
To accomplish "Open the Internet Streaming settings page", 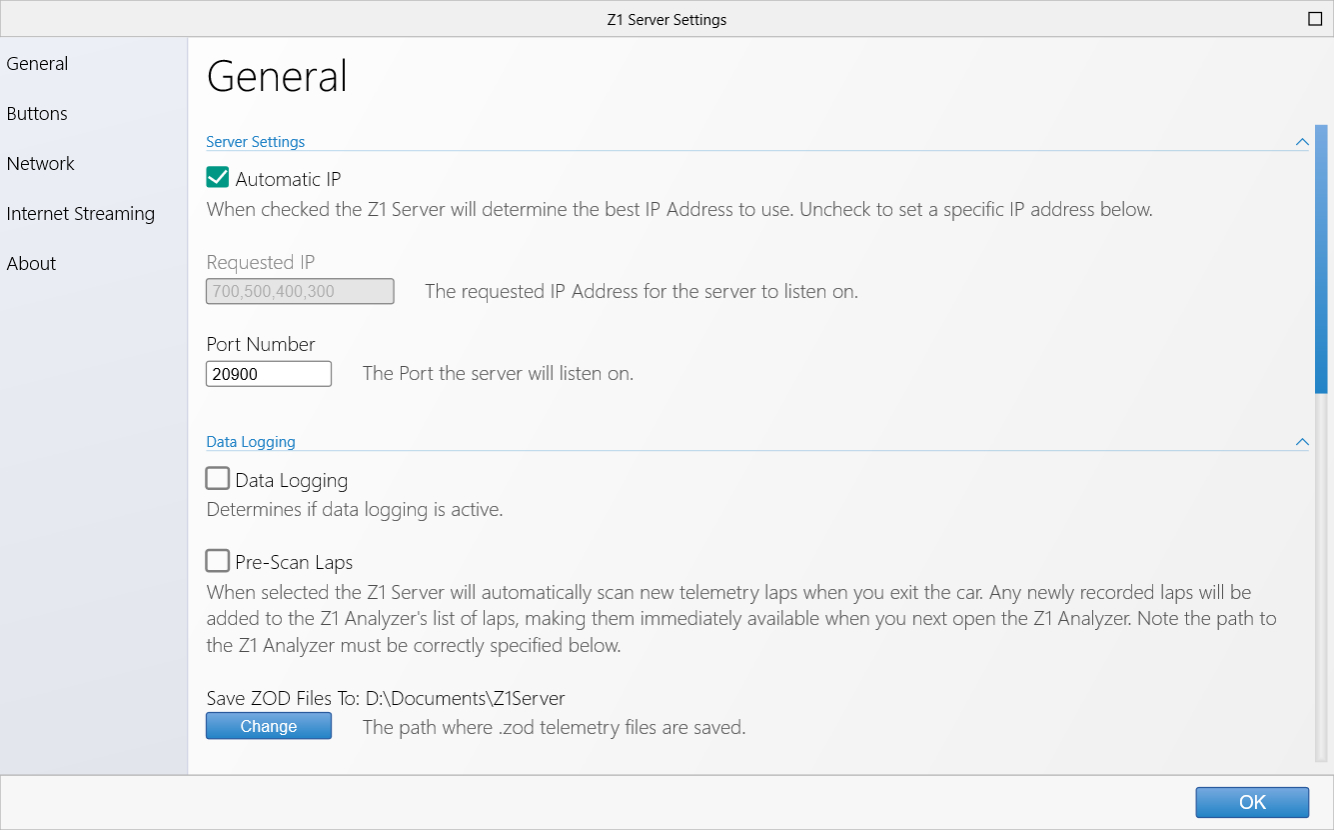I will click(x=81, y=214).
